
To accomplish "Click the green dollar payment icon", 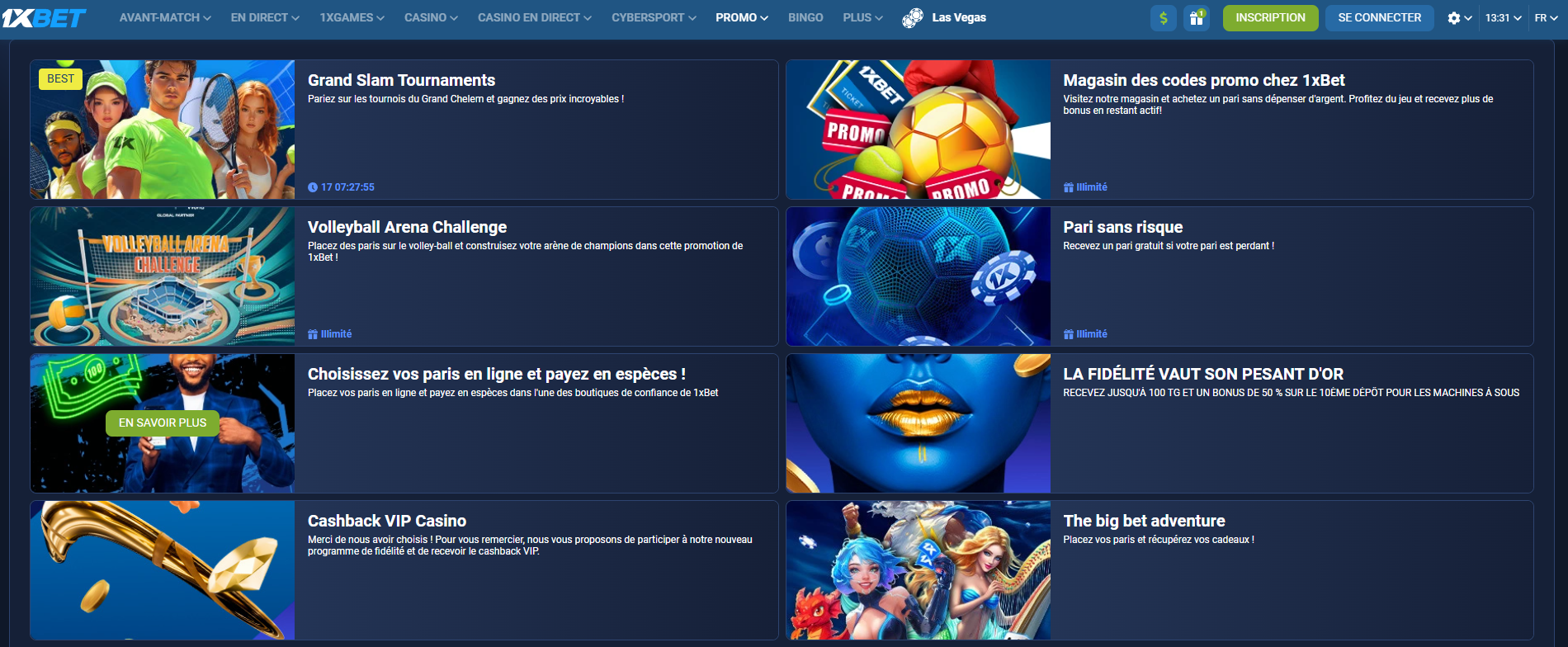I will [x=1164, y=18].
